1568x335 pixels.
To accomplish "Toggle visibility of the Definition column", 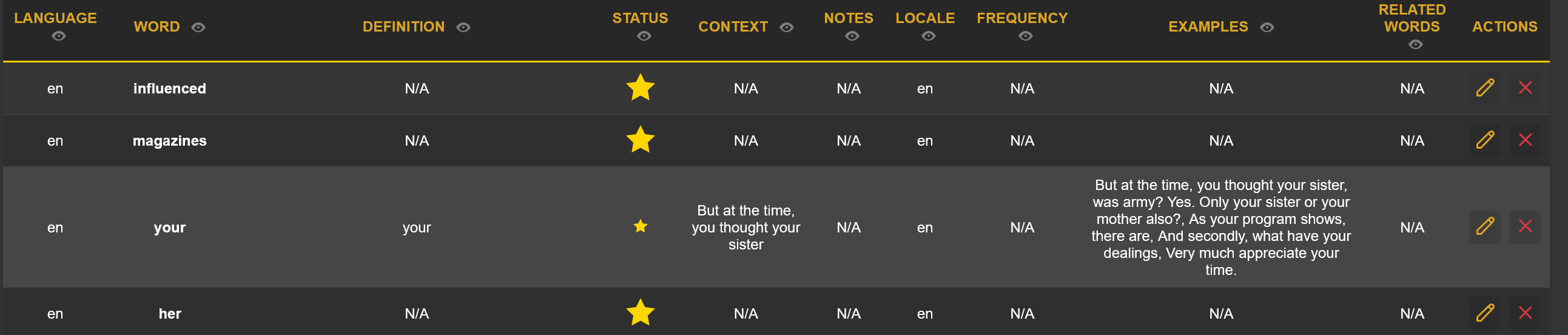I will (x=463, y=27).
